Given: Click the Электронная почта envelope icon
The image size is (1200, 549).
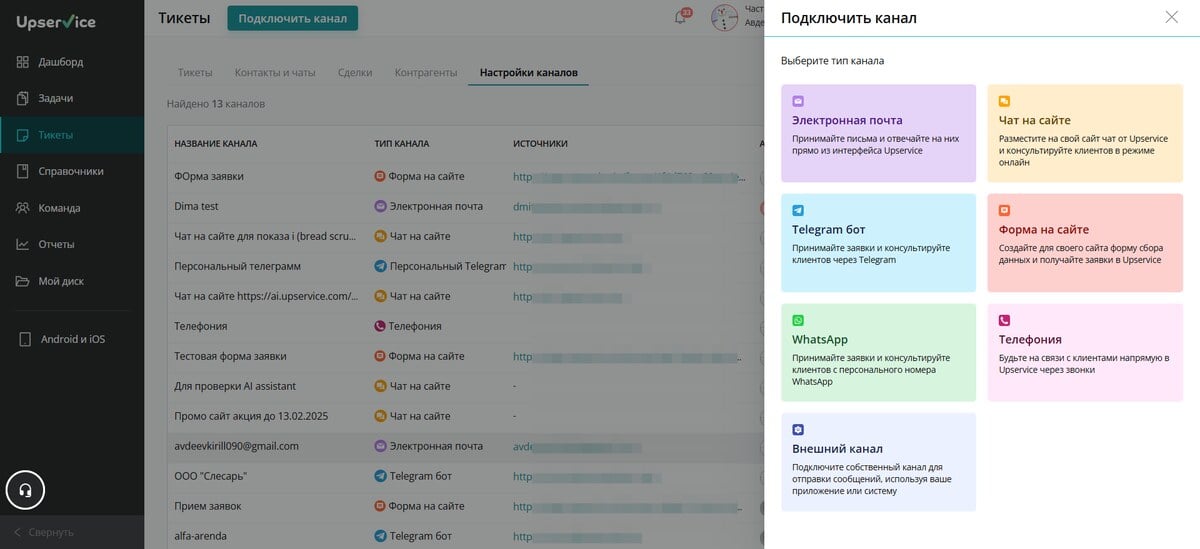Looking at the screenshot, I should tap(798, 101).
